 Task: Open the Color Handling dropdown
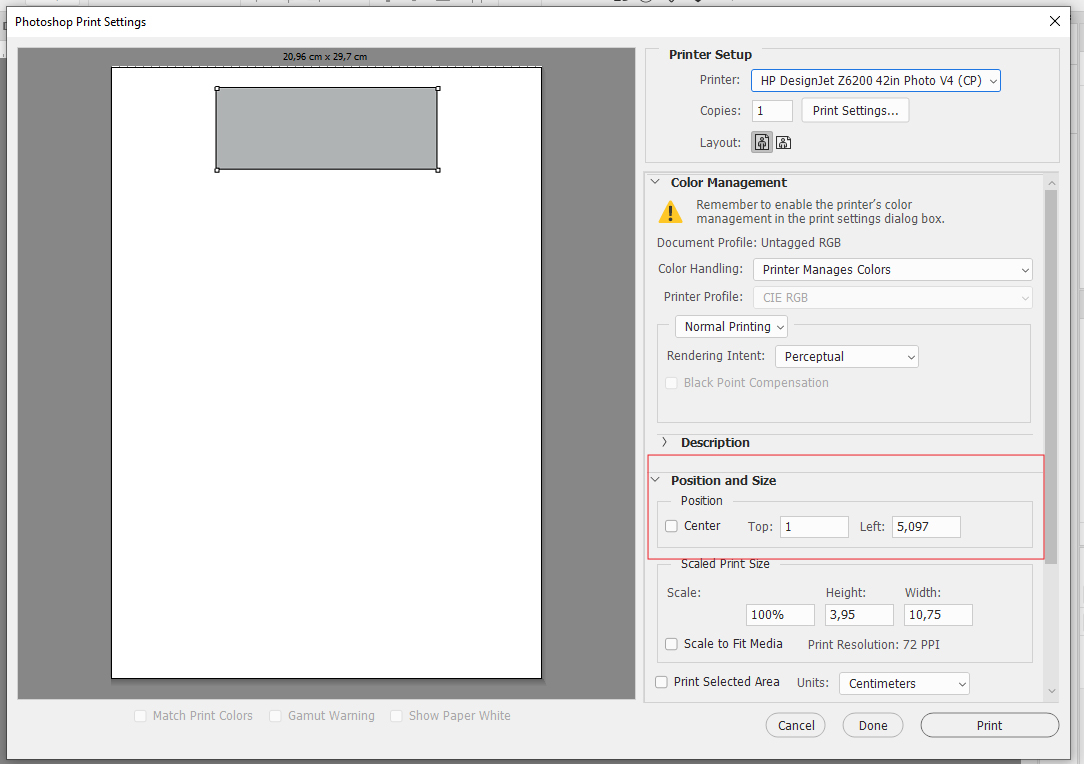click(892, 269)
